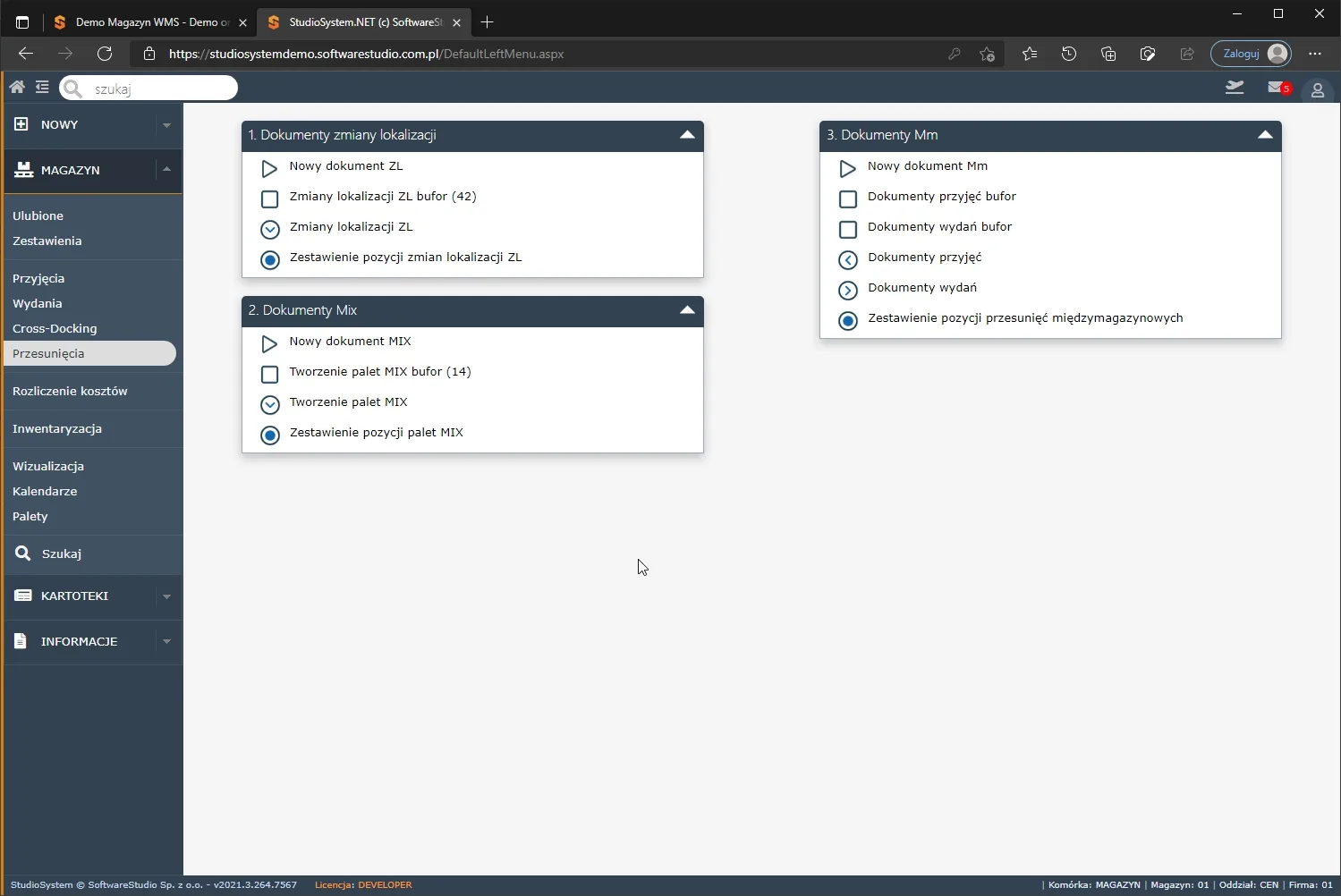Click square icon for Tworzenie palet MIX bufor
Viewport: 1341px width, 896px height.
click(269, 374)
